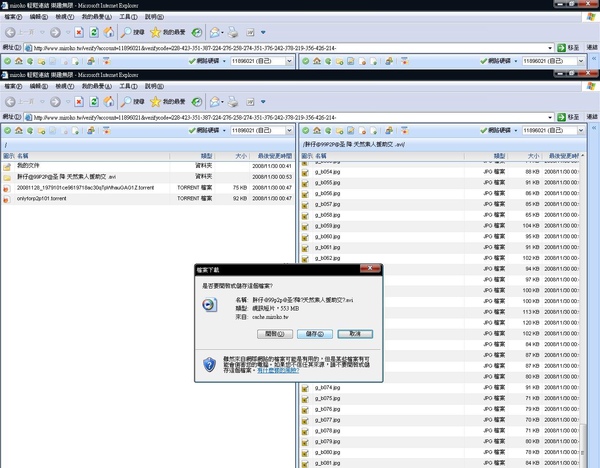This screenshot has width=600, height=468.
Task: Click 儲存 (Save) button in download dialog
Action: coord(315,334)
